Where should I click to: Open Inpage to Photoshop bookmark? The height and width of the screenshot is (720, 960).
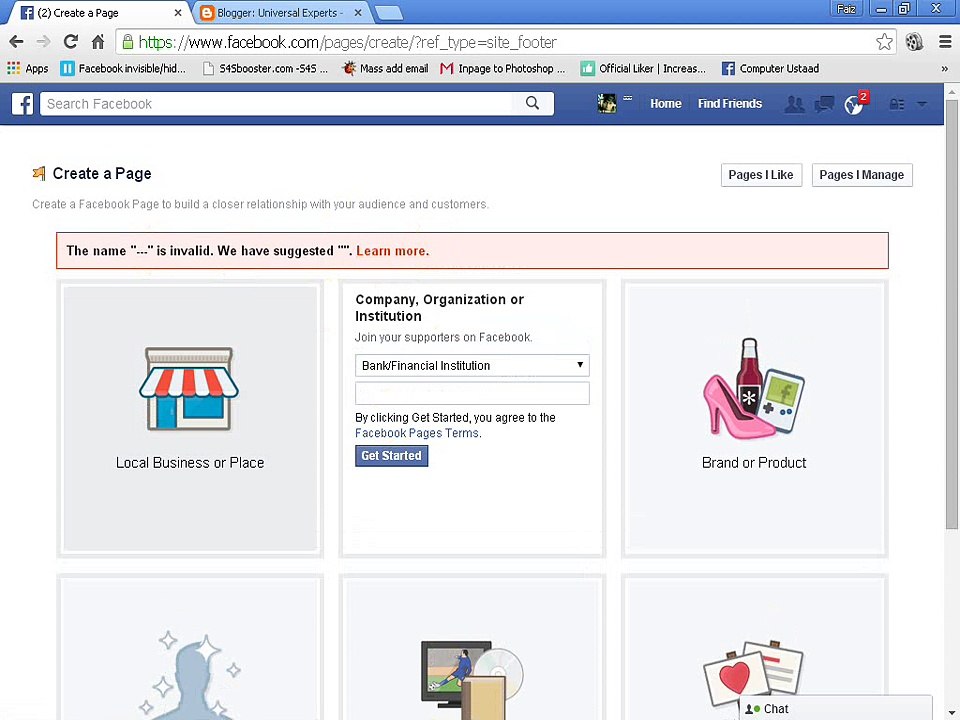coord(503,69)
